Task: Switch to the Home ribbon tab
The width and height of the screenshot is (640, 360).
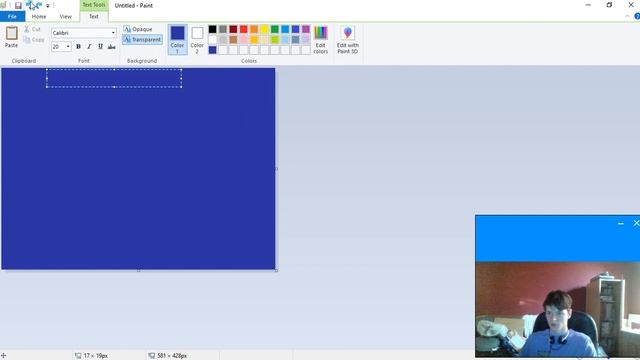Action: coord(39,16)
